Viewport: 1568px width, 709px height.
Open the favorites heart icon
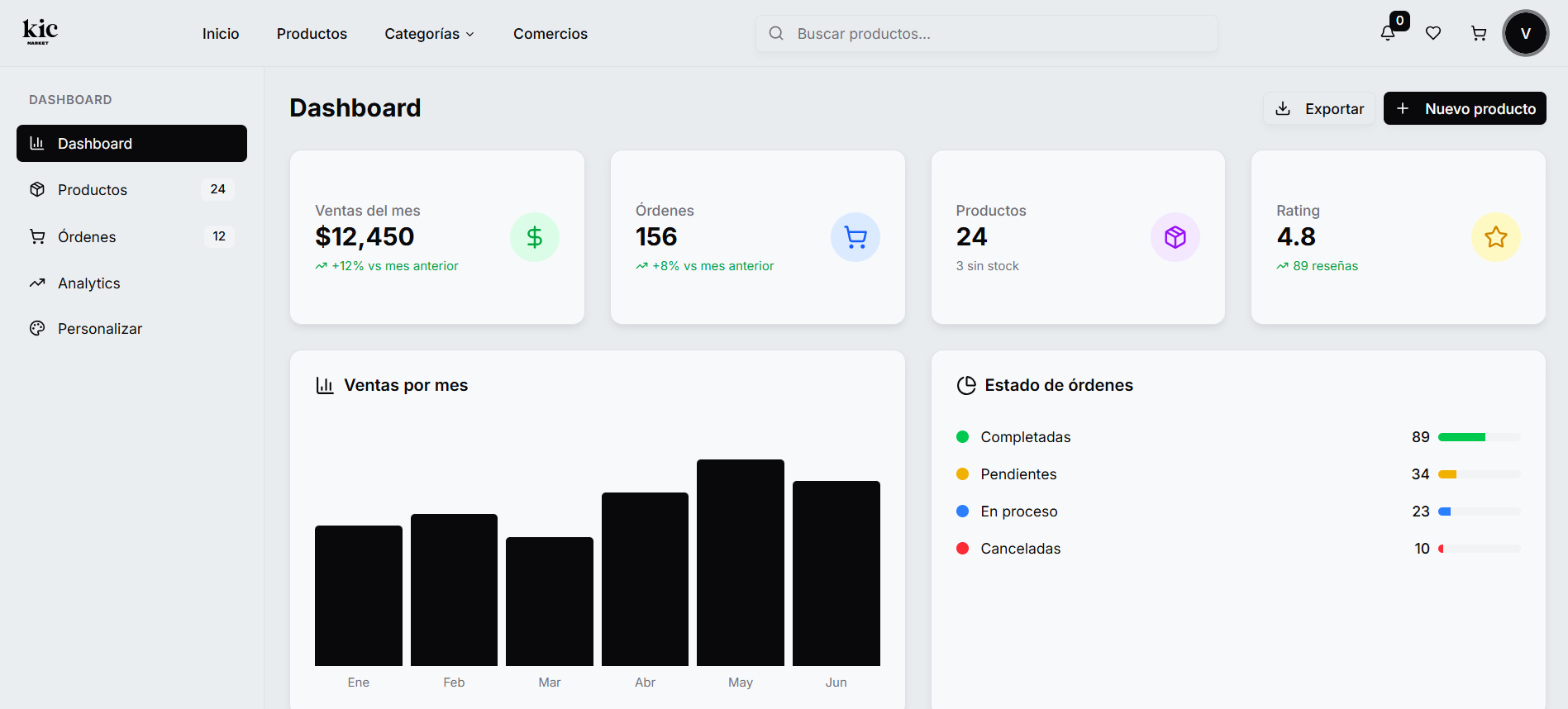(x=1433, y=33)
